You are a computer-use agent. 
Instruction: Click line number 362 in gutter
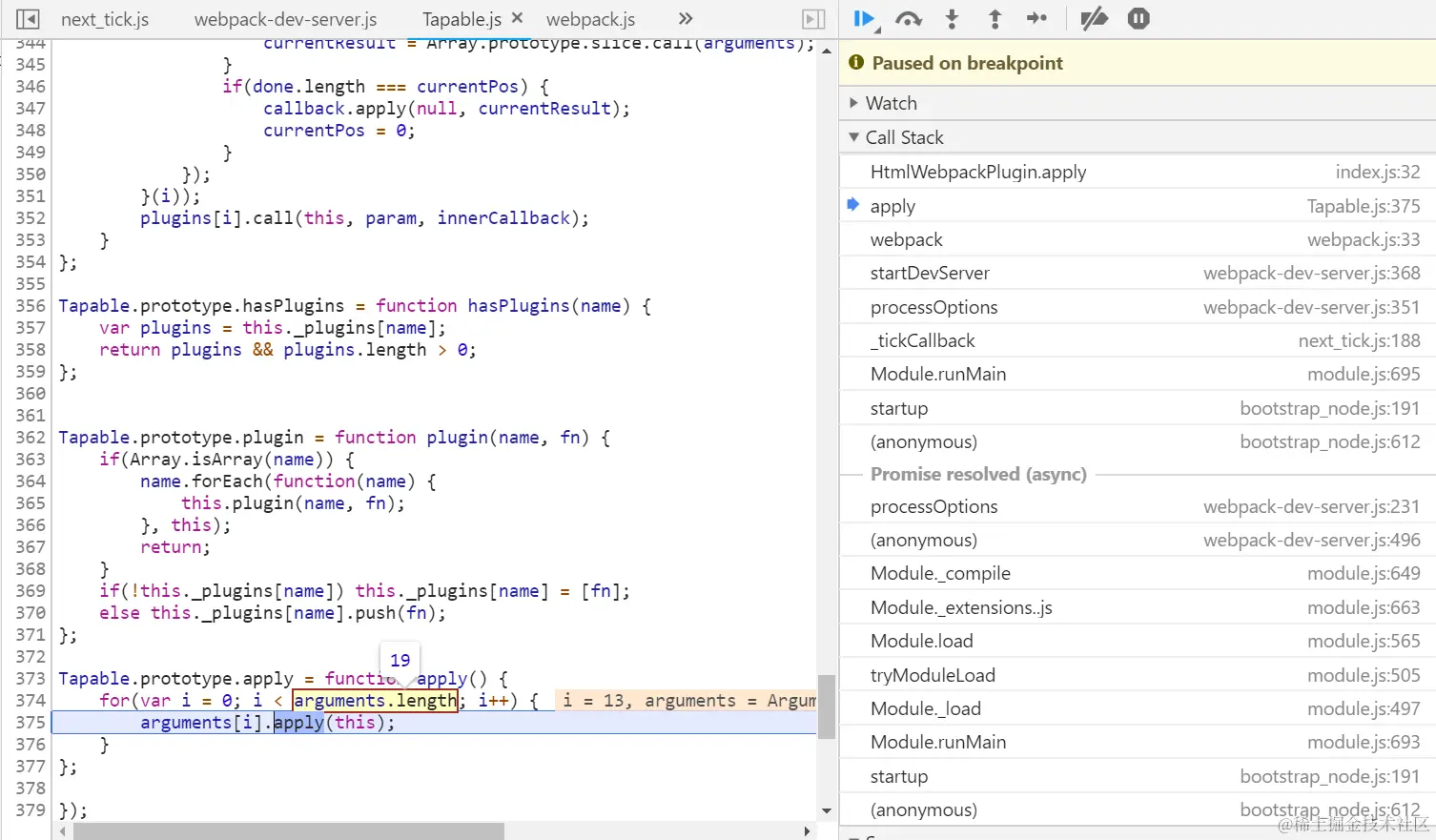click(31, 437)
